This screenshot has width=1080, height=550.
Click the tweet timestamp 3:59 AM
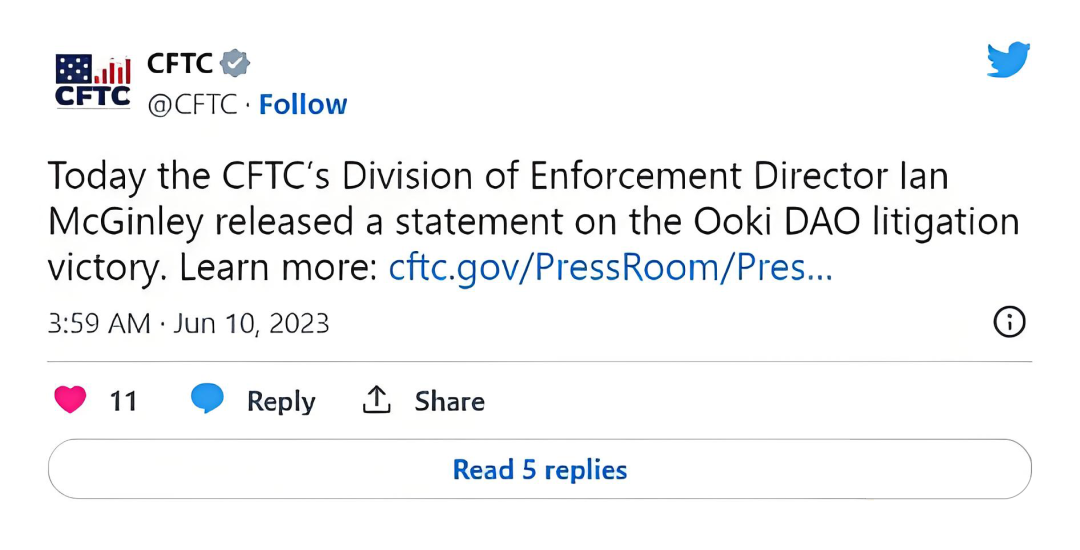click(98, 324)
